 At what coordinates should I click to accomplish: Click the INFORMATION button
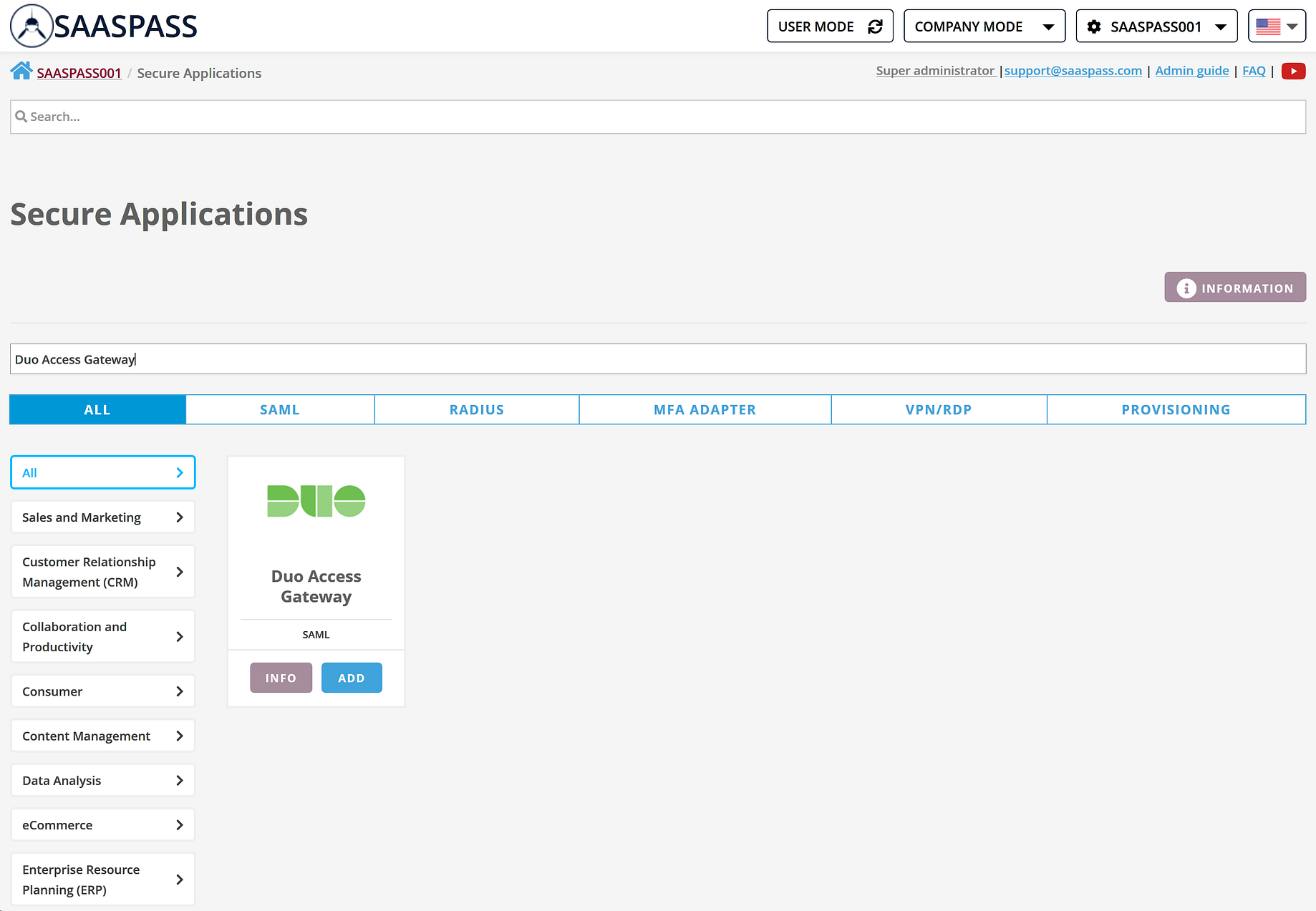point(1235,287)
